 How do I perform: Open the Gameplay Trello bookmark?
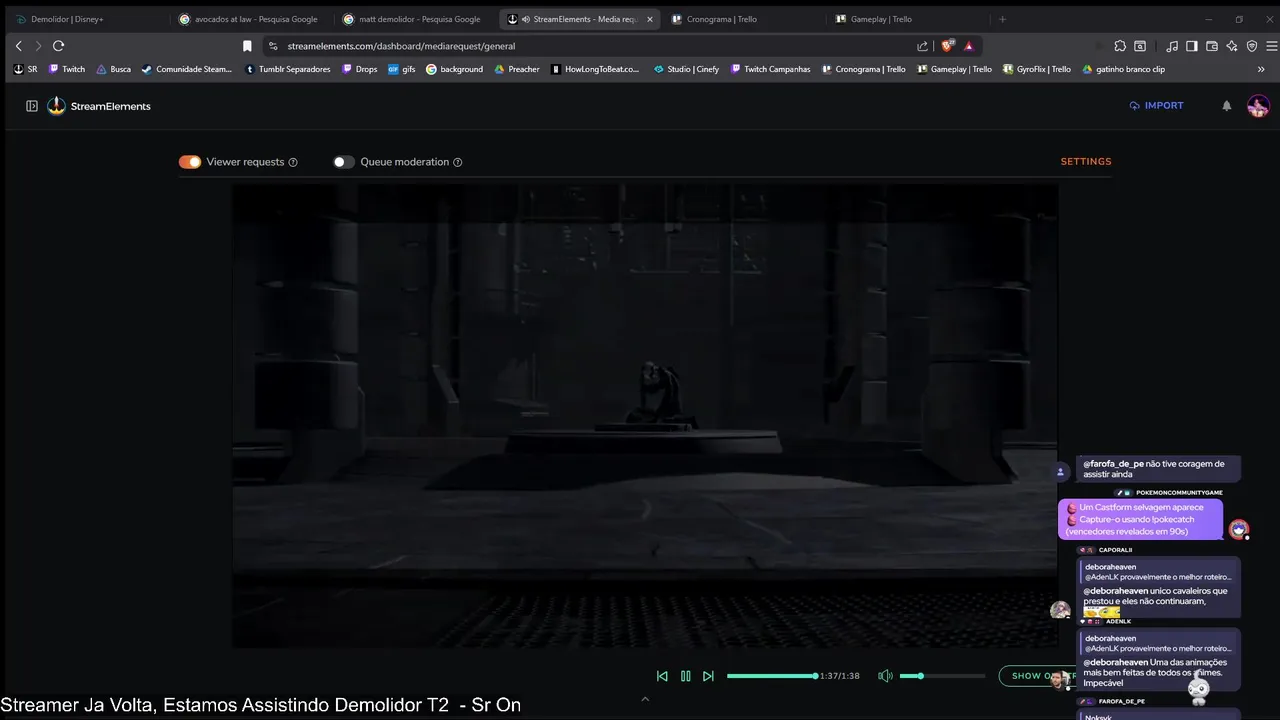pyautogui.click(x=954, y=69)
